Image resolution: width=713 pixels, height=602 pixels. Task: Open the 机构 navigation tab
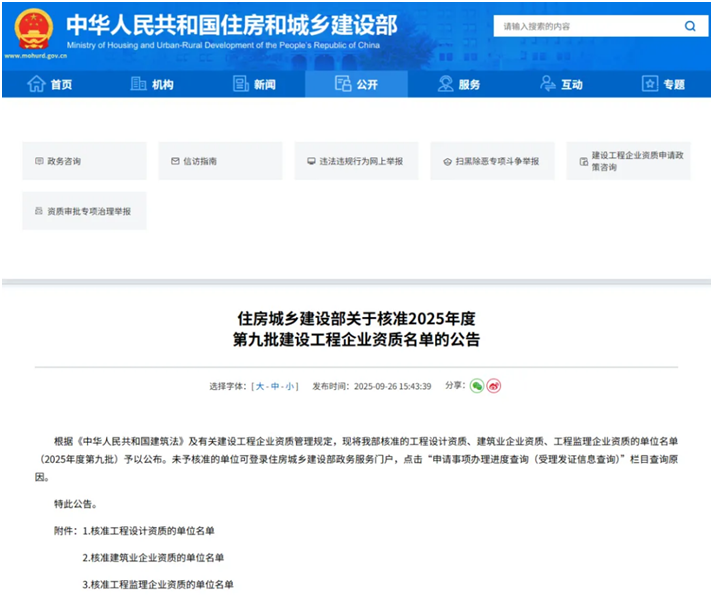[152, 84]
